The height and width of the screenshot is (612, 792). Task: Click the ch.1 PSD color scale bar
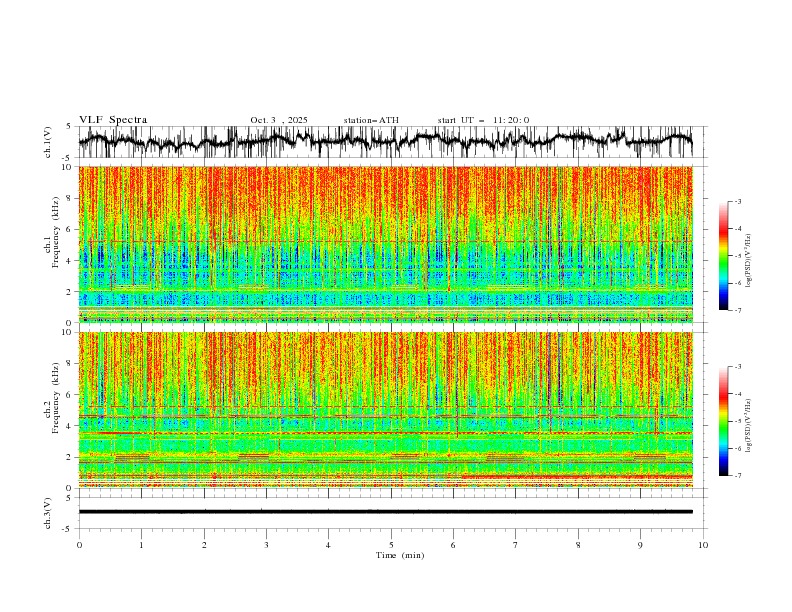click(723, 256)
